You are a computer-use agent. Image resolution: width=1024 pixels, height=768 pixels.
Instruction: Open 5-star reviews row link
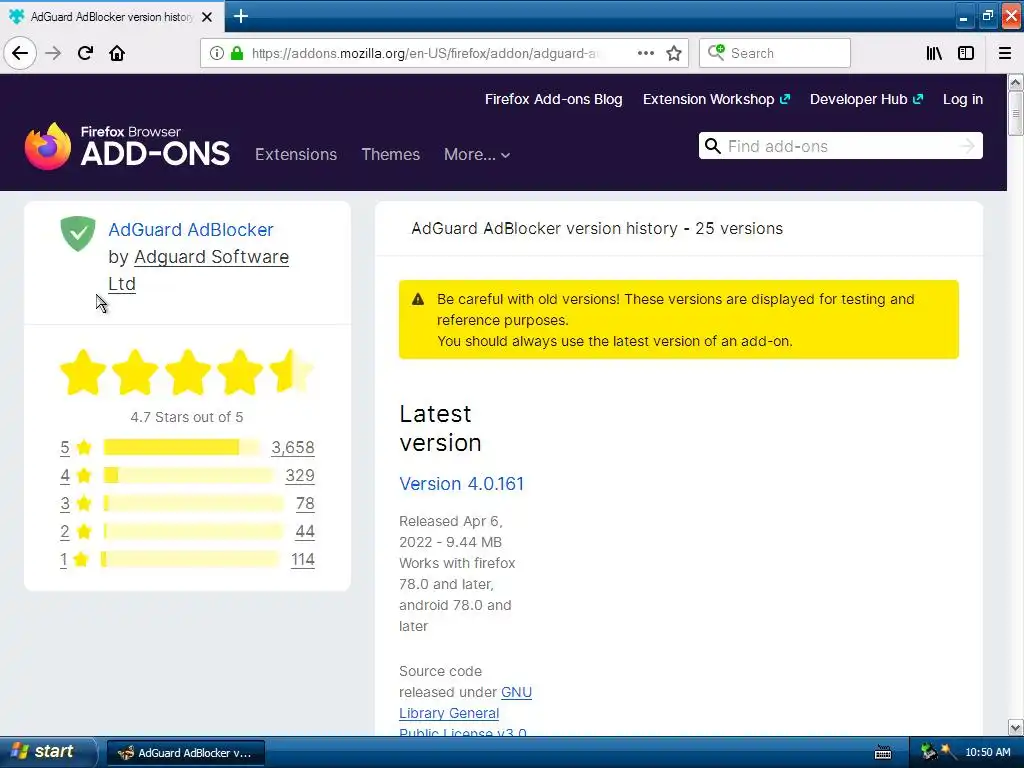coord(187,447)
